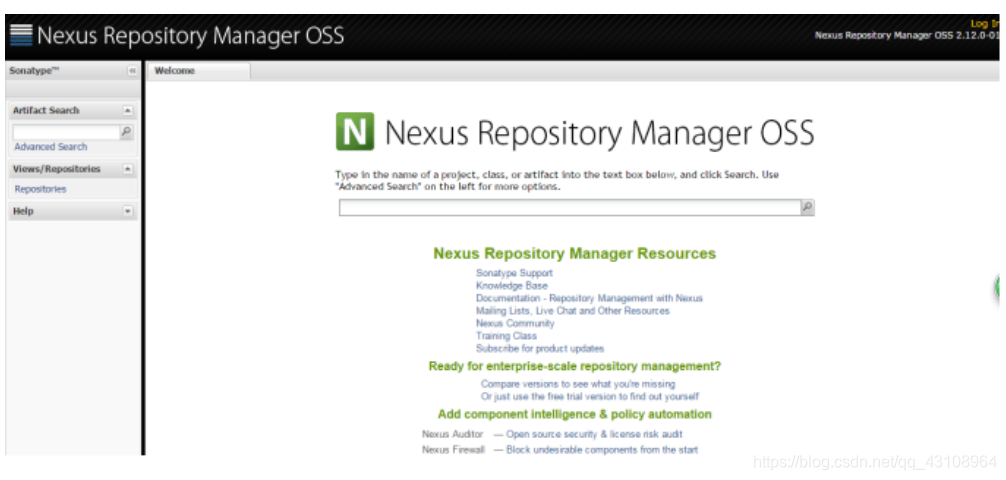Open Mailing Lists, Live Chat and Other Resources

572,311
